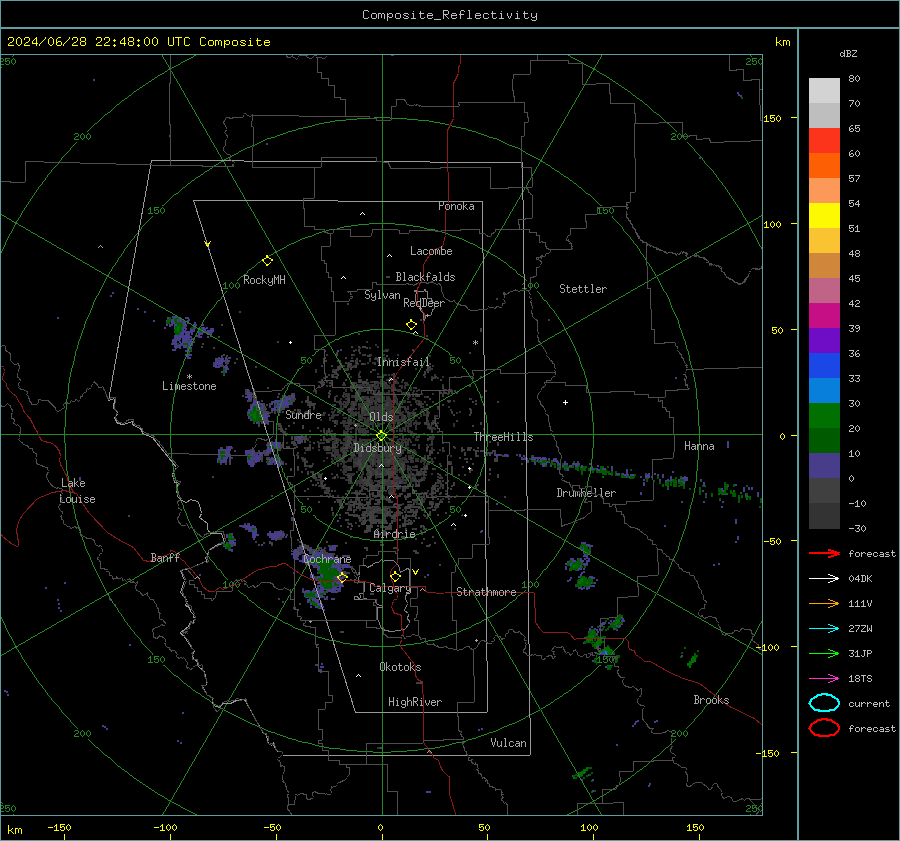Click the Strathmore town label
This screenshot has height=841, width=900.
pyautogui.click(x=486, y=592)
